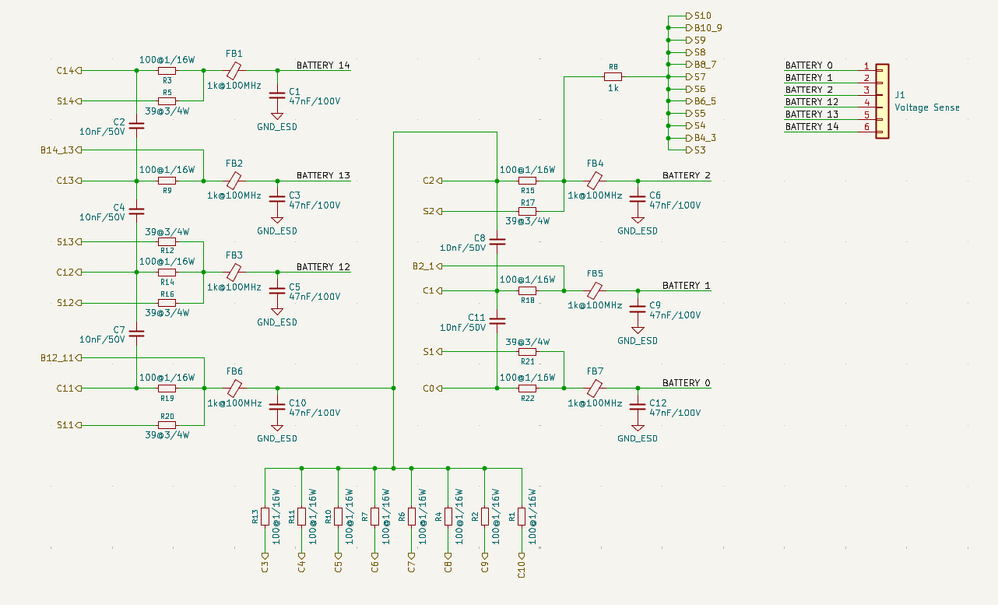Select the 1k resistor R8 symbol
The height and width of the screenshot is (605, 998).
613,76
